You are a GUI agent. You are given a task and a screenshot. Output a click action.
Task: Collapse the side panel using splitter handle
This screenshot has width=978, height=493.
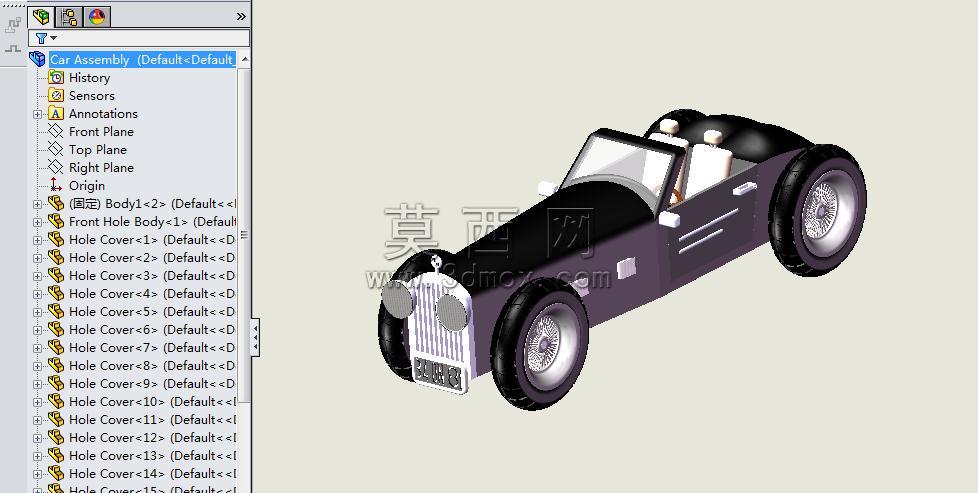(x=255, y=338)
